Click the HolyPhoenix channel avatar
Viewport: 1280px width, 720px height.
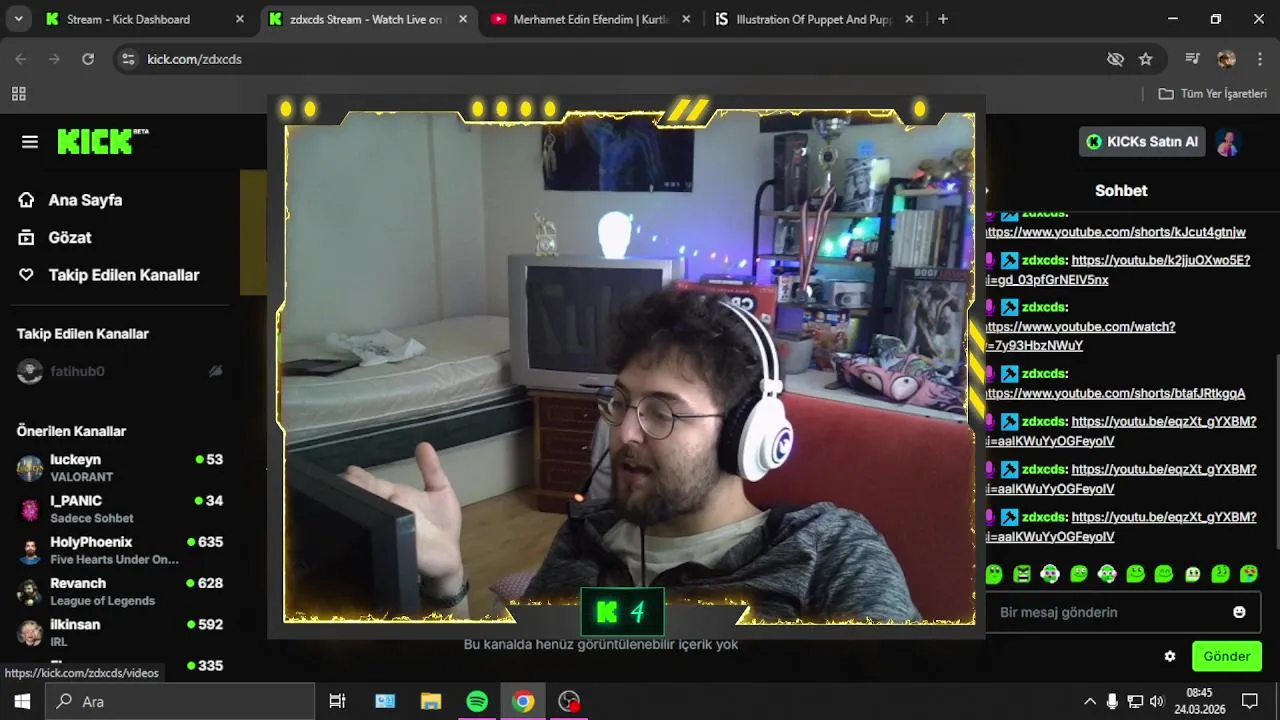(30, 550)
